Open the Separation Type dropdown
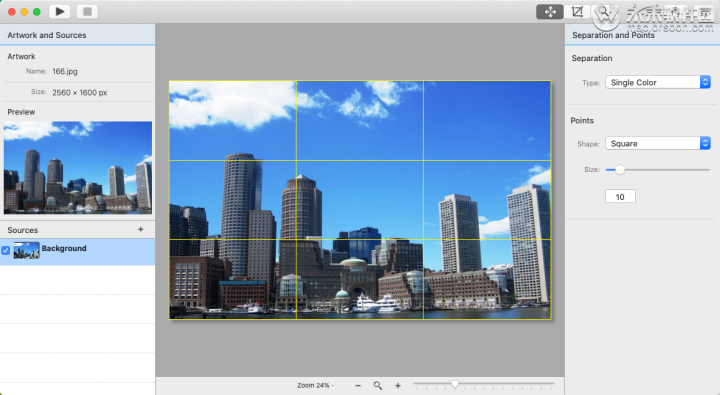 (x=658, y=82)
